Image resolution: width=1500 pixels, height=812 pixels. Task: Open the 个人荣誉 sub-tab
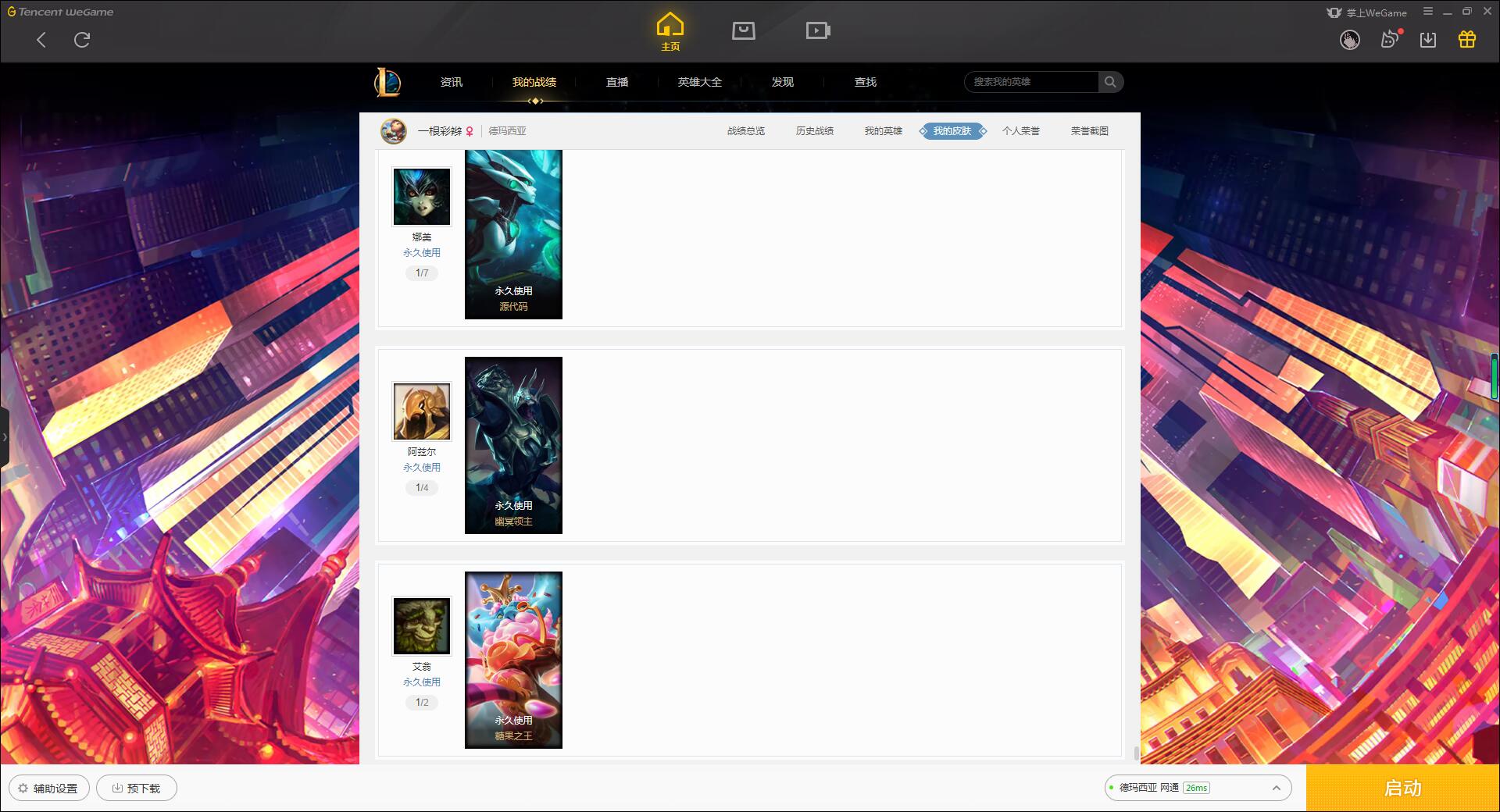click(1021, 131)
